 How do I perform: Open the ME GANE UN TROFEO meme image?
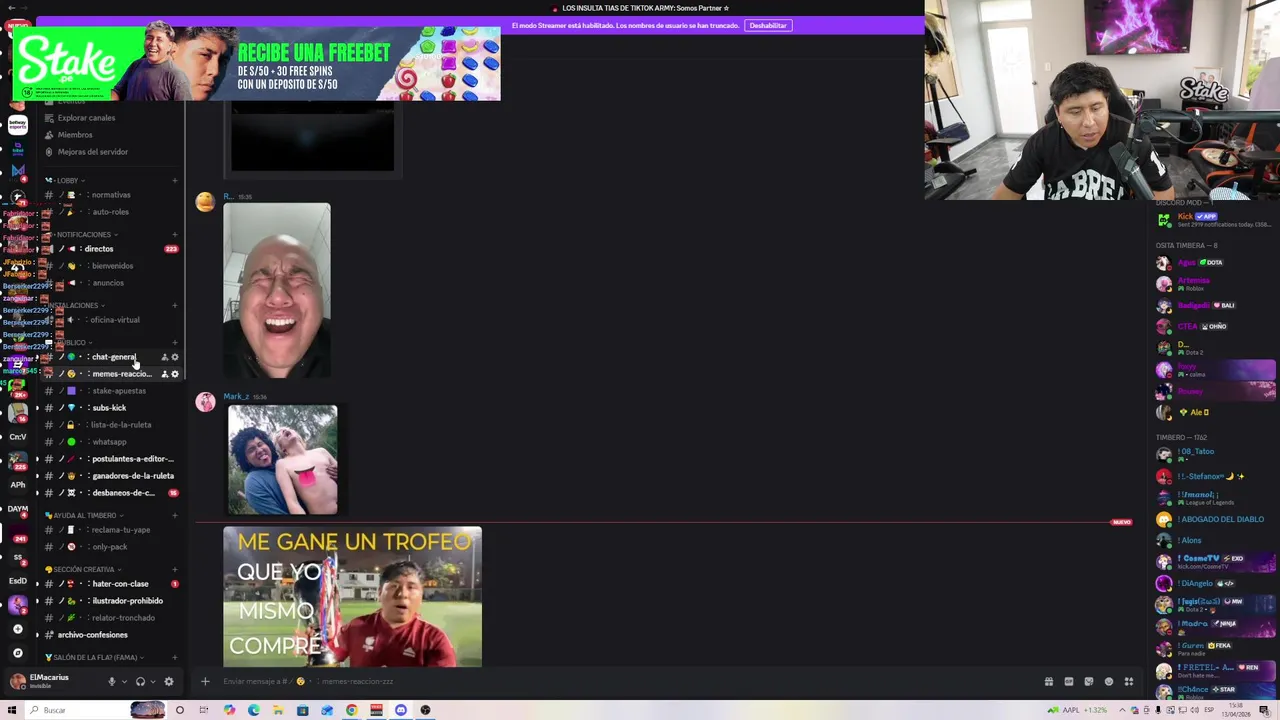coord(352,596)
